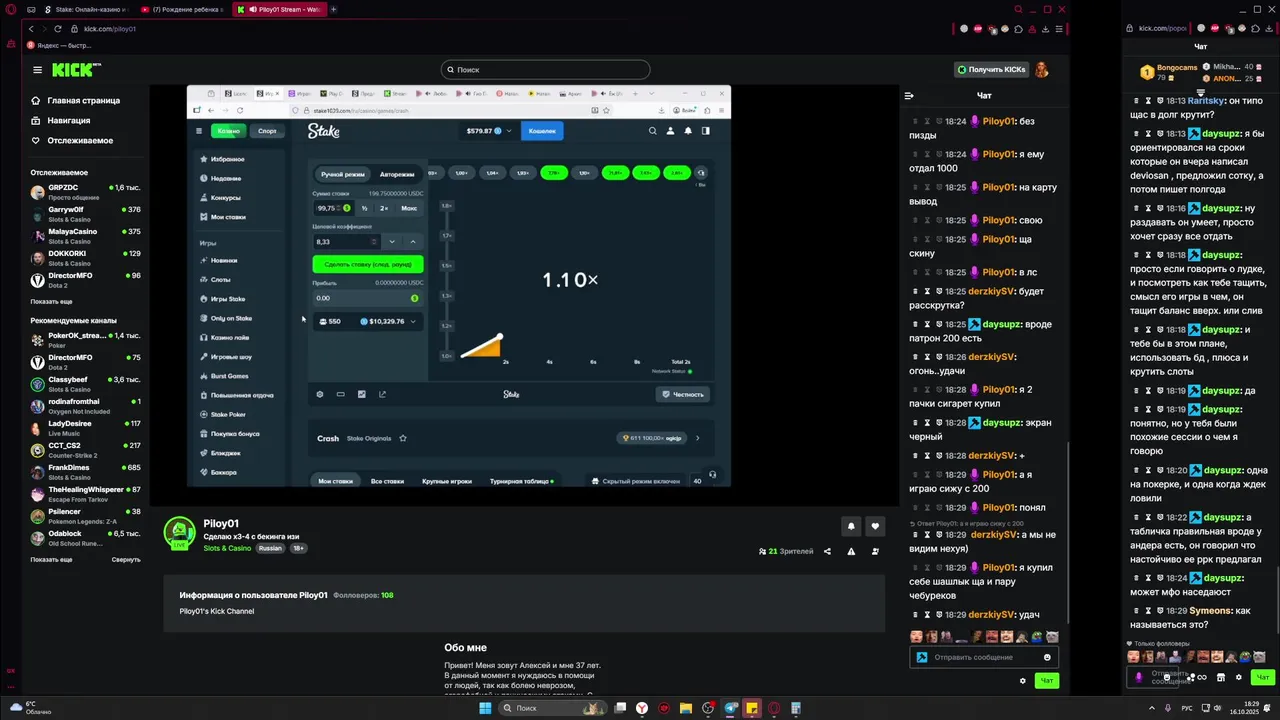The width and height of the screenshot is (1280, 720).
Task: Click the Отправить сообщение chat input
Action: [x=984, y=657]
